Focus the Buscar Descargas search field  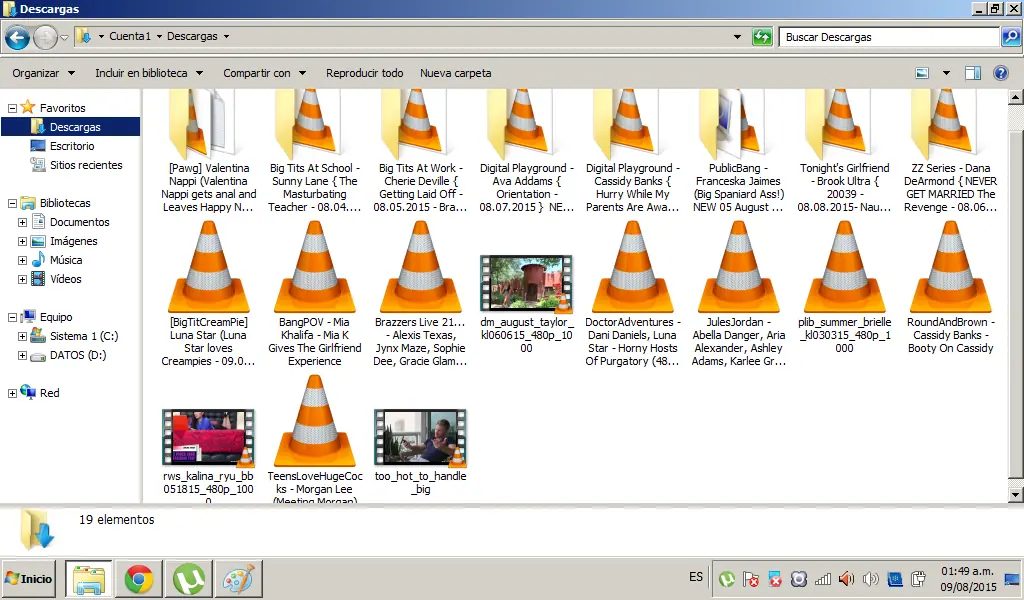point(888,37)
